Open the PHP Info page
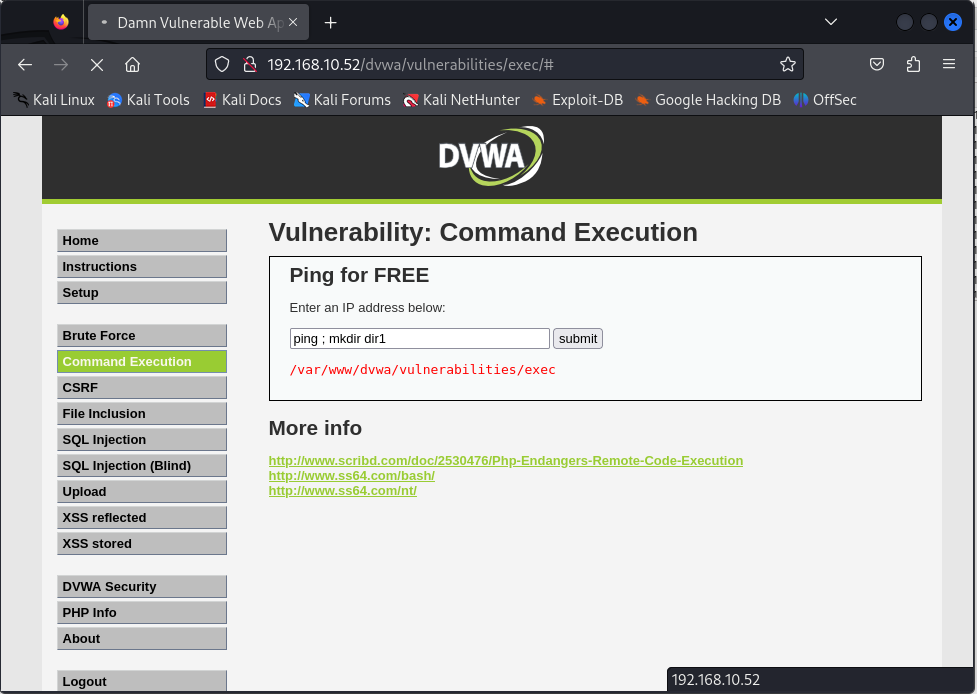The width and height of the screenshot is (977, 694). pyautogui.click(x=142, y=613)
